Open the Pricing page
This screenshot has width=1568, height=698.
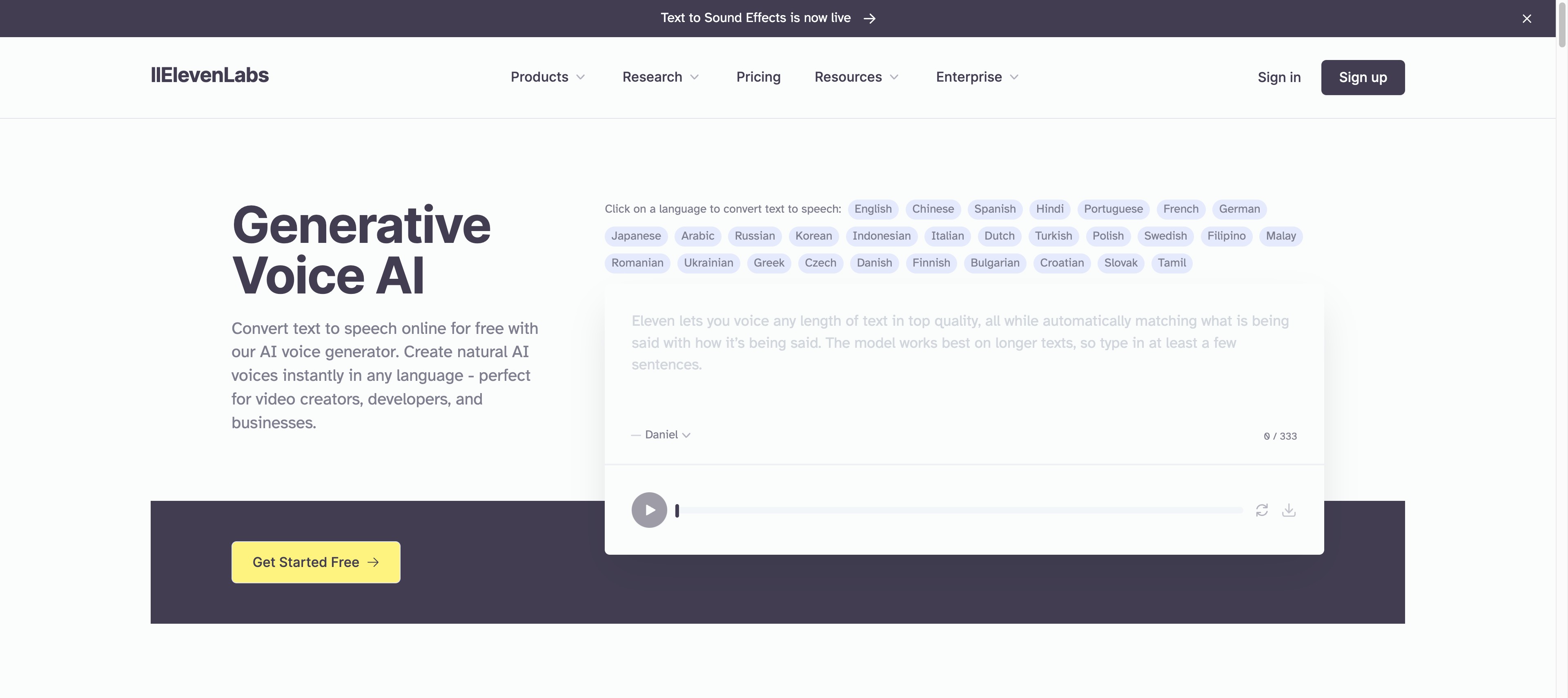(758, 77)
